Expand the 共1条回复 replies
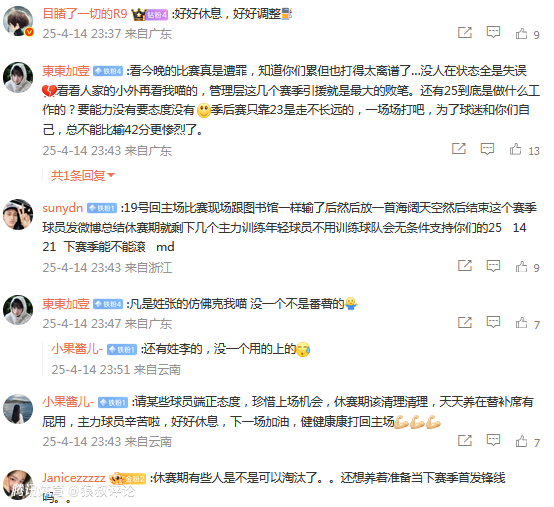Viewport: 554px width, 507px height. [x=83, y=175]
